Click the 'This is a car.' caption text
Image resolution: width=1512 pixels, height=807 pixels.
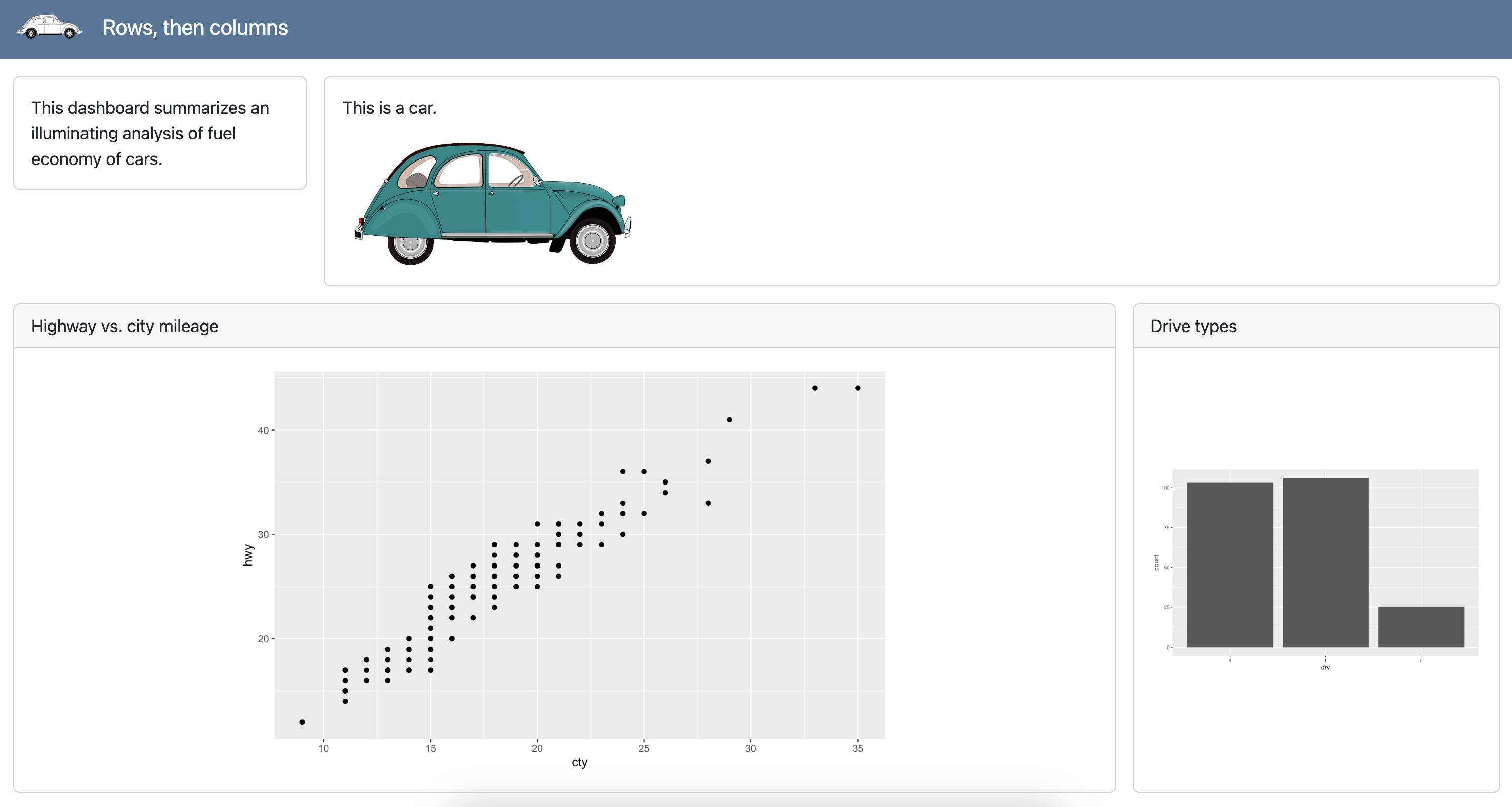(389, 108)
